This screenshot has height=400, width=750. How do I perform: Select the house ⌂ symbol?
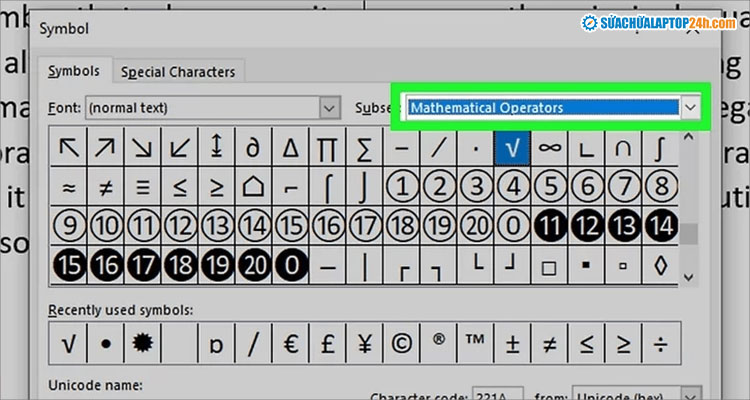tap(254, 187)
